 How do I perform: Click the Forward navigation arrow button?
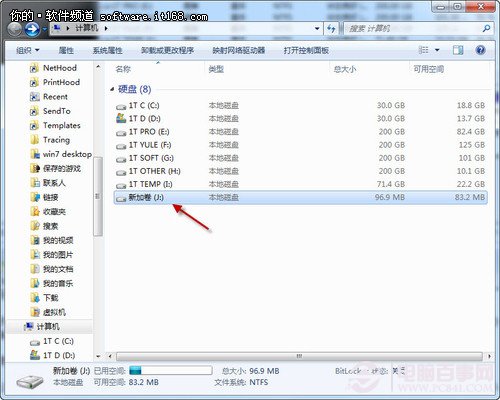(32, 29)
